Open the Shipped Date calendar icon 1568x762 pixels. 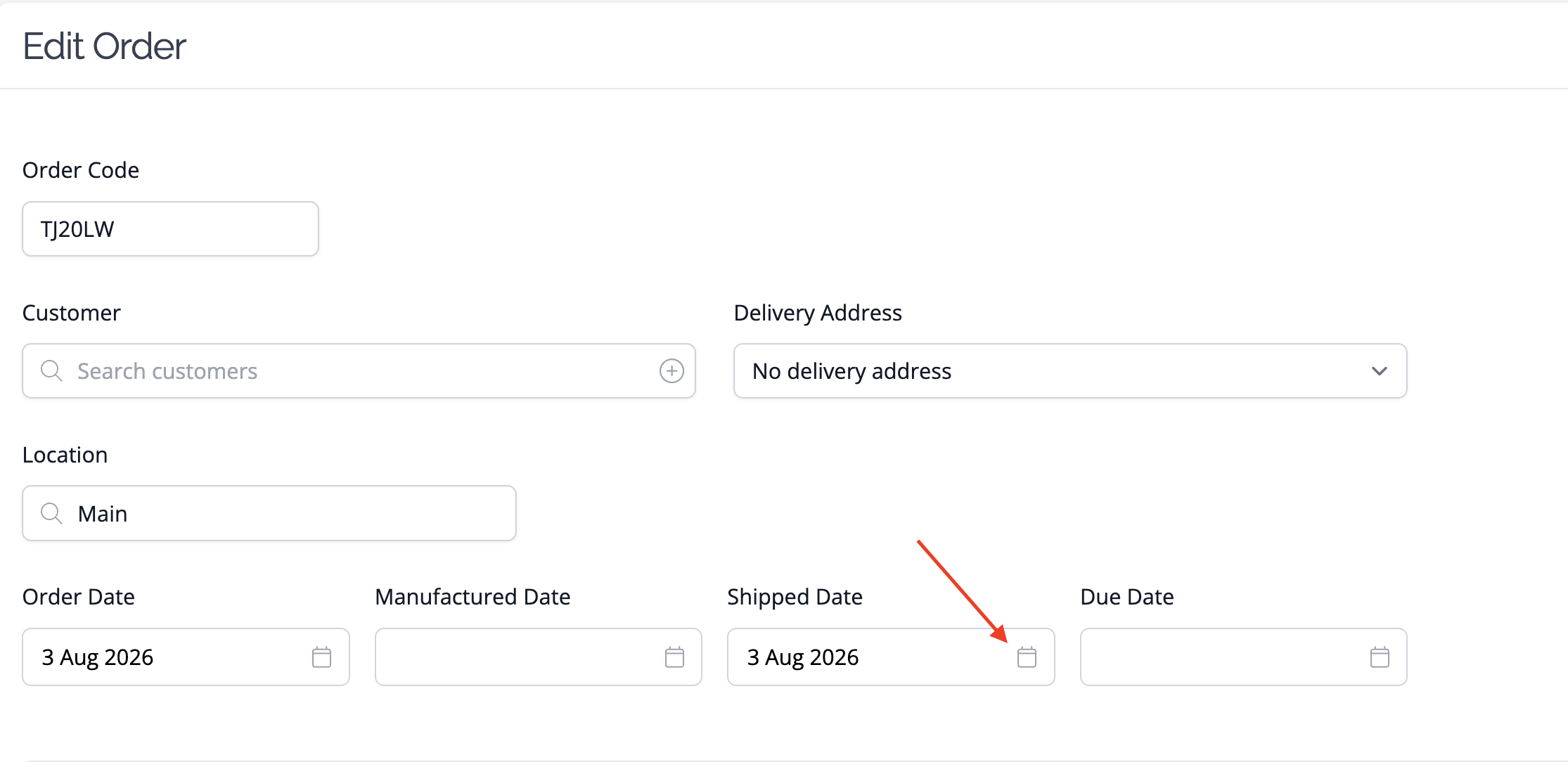tap(1027, 657)
